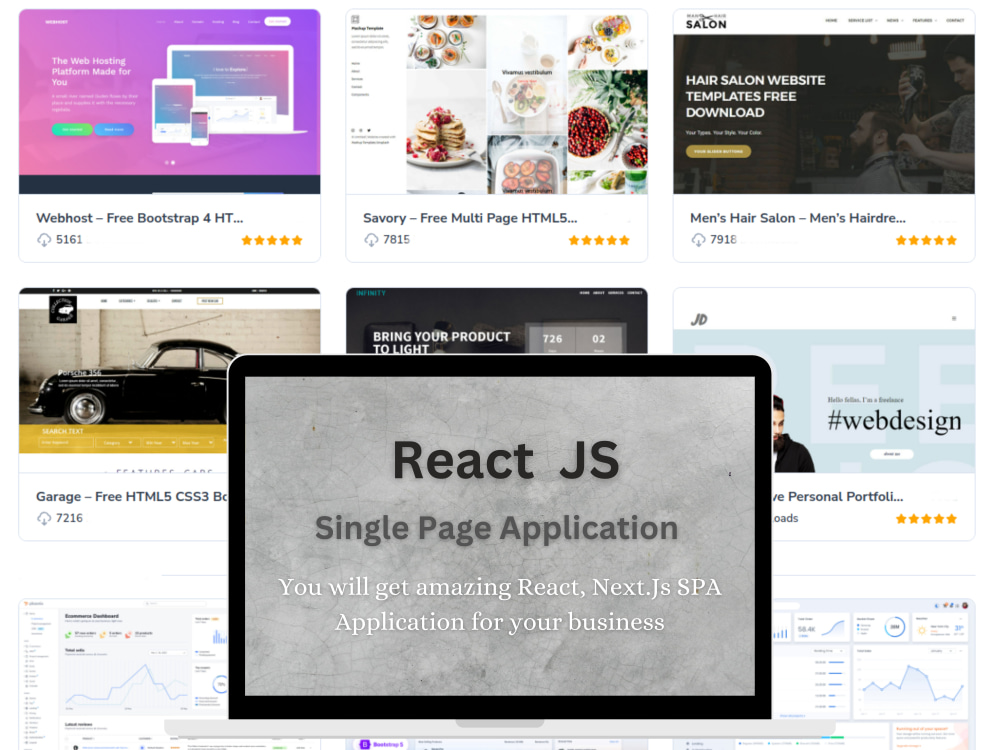Click the fifth star of Men's Hair Salon rating
Image resolution: width=1000 pixels, height=750 pixels.
coord(951,240)
